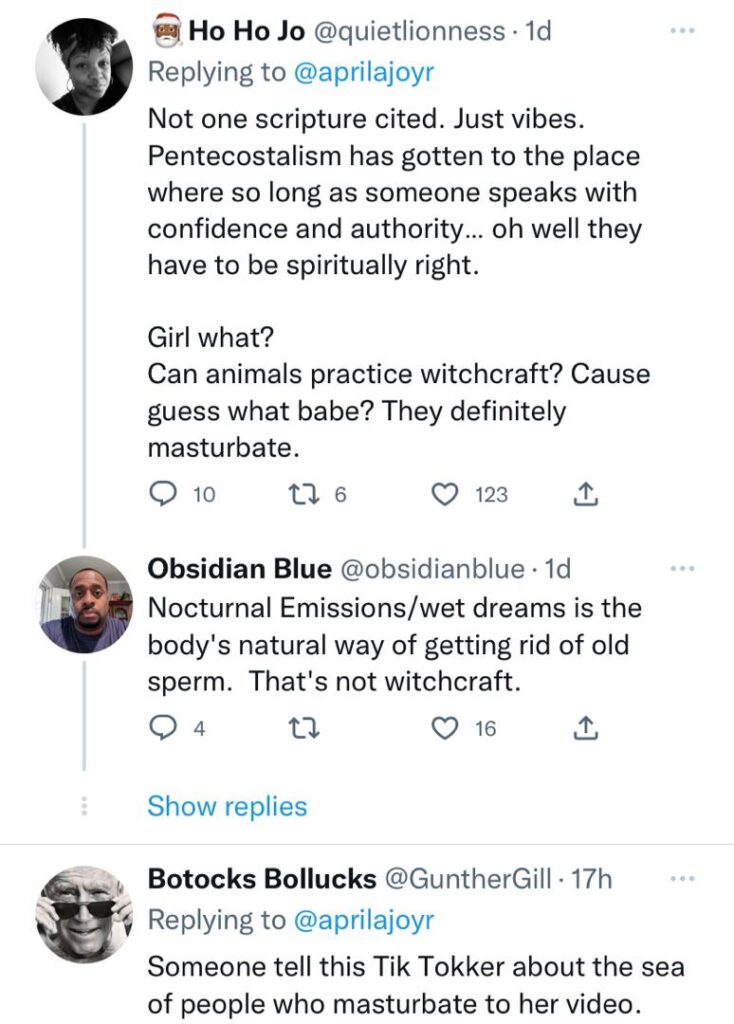Open more options on Obsidian Blue's tweet
Viewport: 734px width, 1024px height.
click(683, 569)
